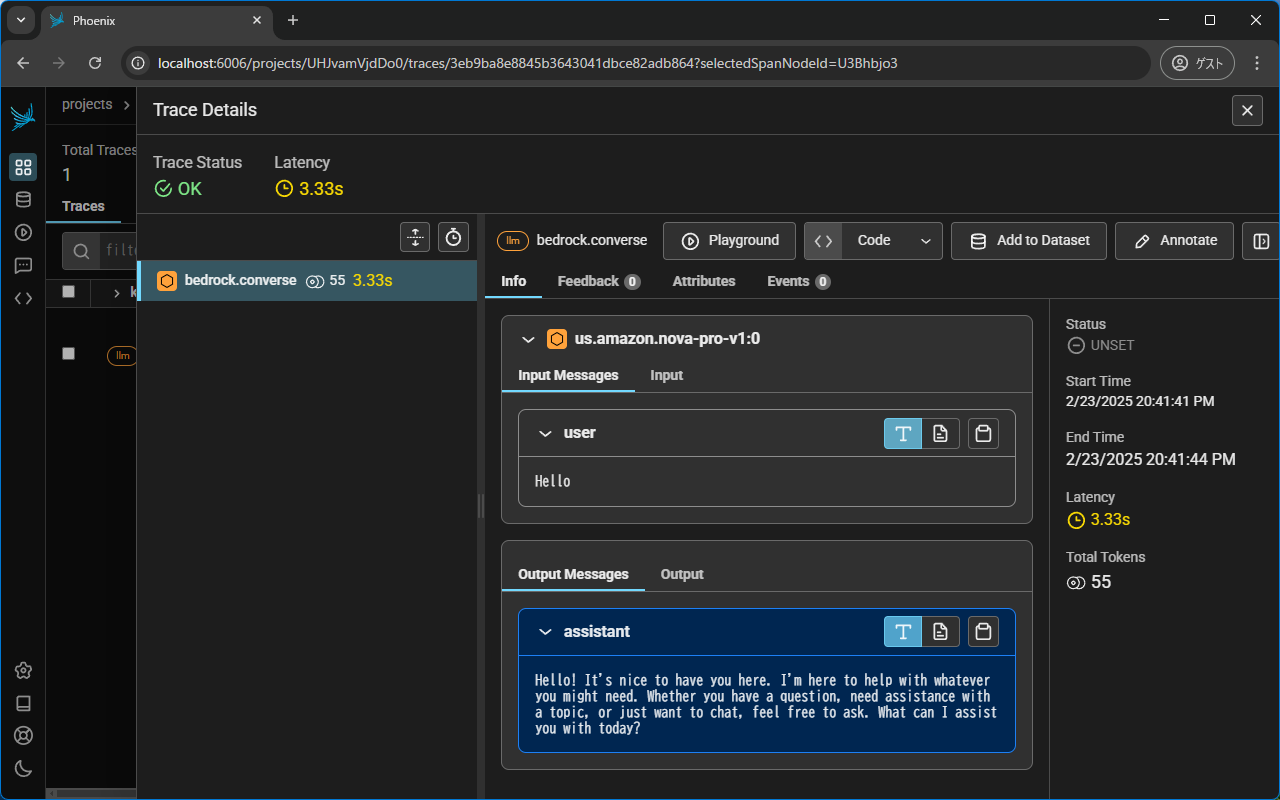Switch to the Attributes tab
Screen dimensions: 1280x800
point(704,281)
